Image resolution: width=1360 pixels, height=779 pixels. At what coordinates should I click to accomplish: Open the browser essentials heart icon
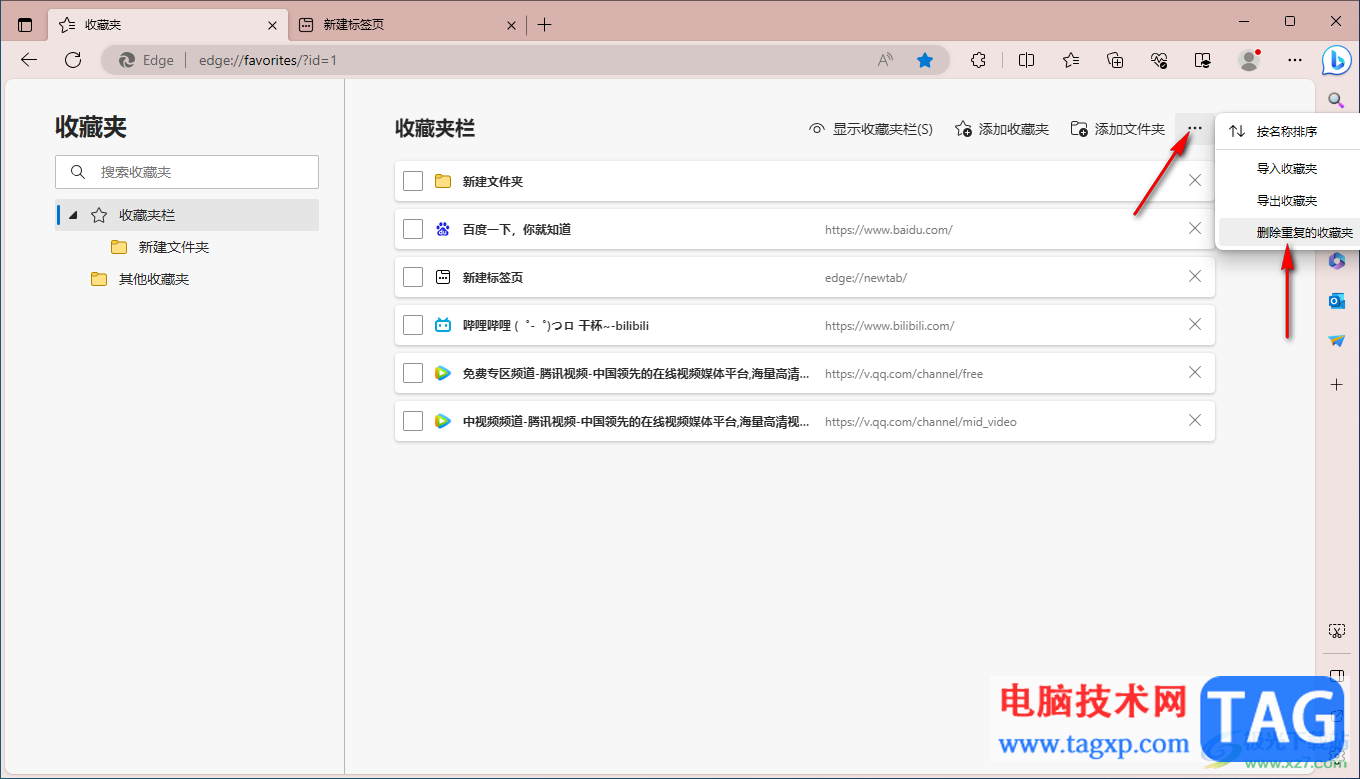[x=1160, y=60]
